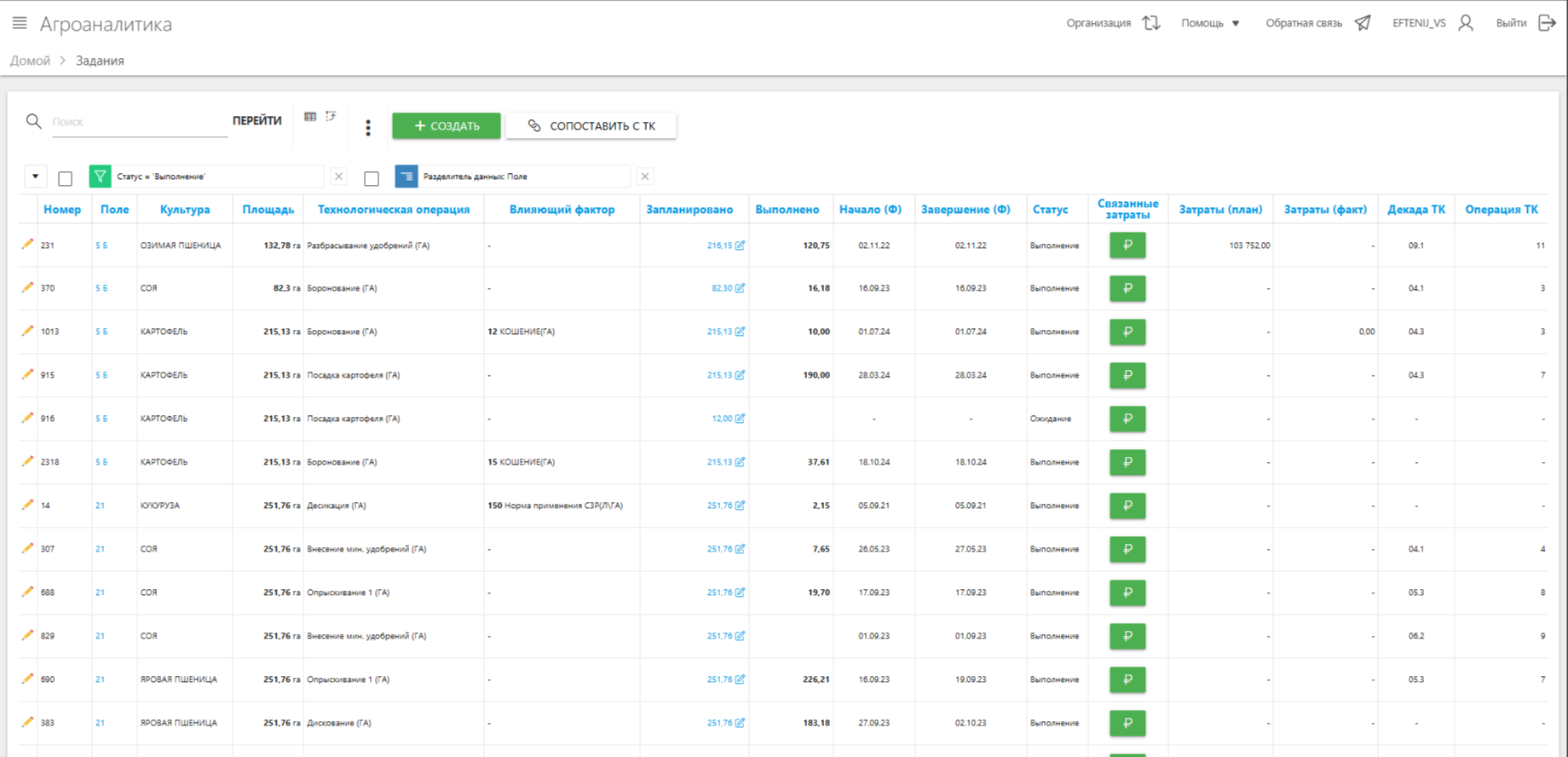Screen dimensions: 1568x757
Task: Open the three-dot actions menu
Action: (x=368, y=127)
